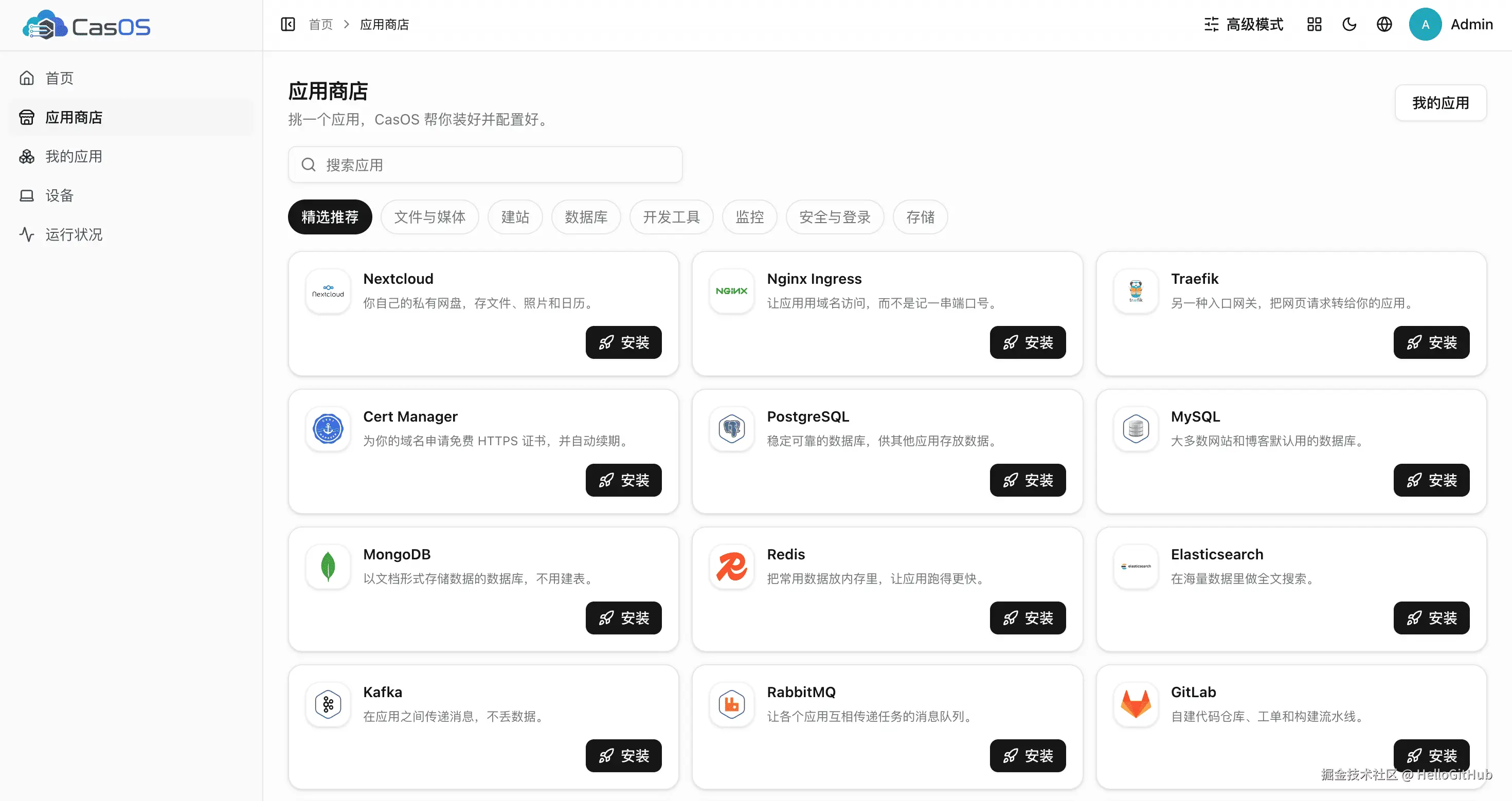This screenshot has width=1512, height=801.
Task: Select the 精选推荐 category tab
Action: point(330,217)
